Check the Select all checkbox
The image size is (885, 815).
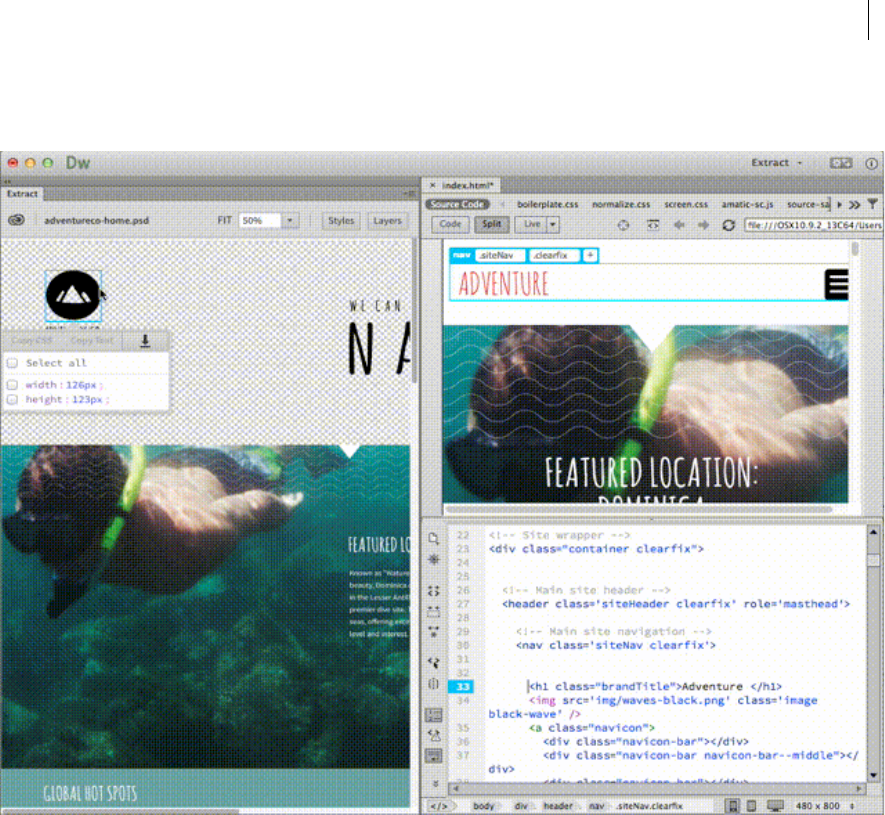point(12,363)
